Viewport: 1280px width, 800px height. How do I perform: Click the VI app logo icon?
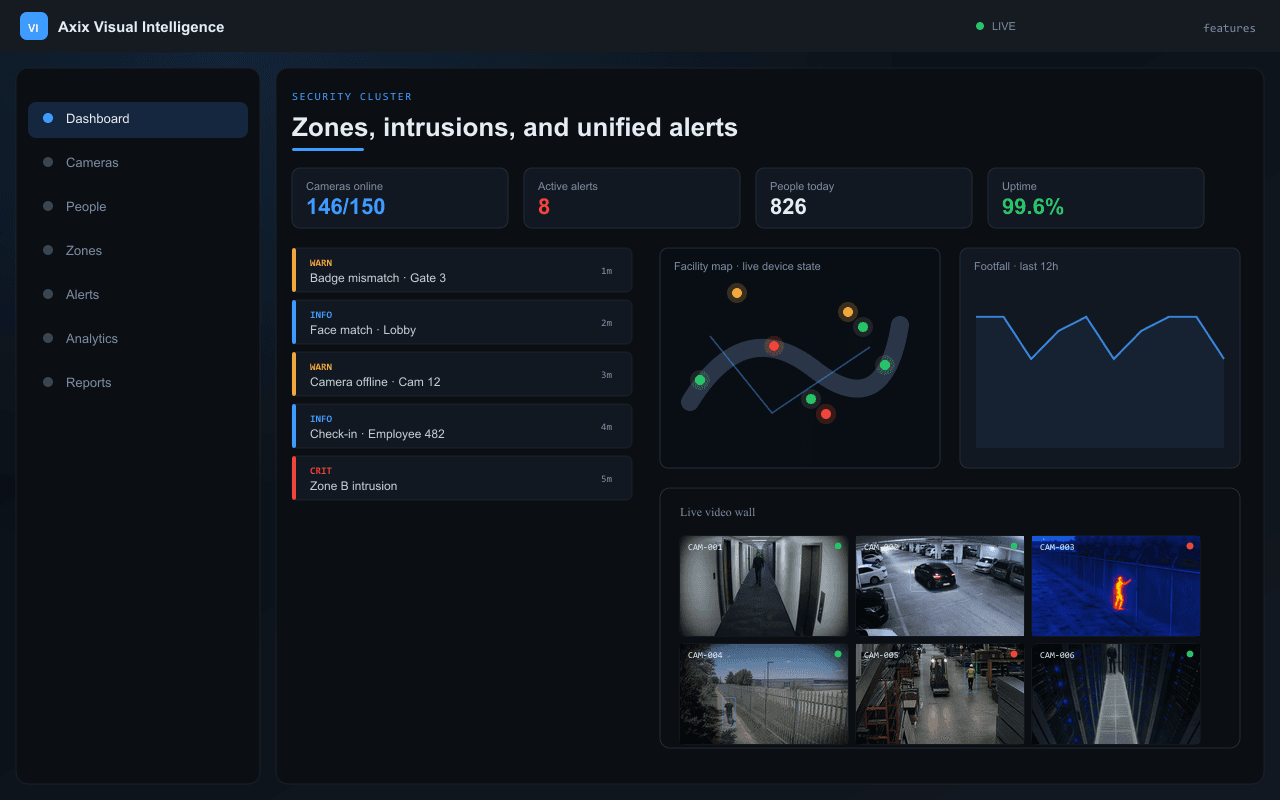(34, 27)
